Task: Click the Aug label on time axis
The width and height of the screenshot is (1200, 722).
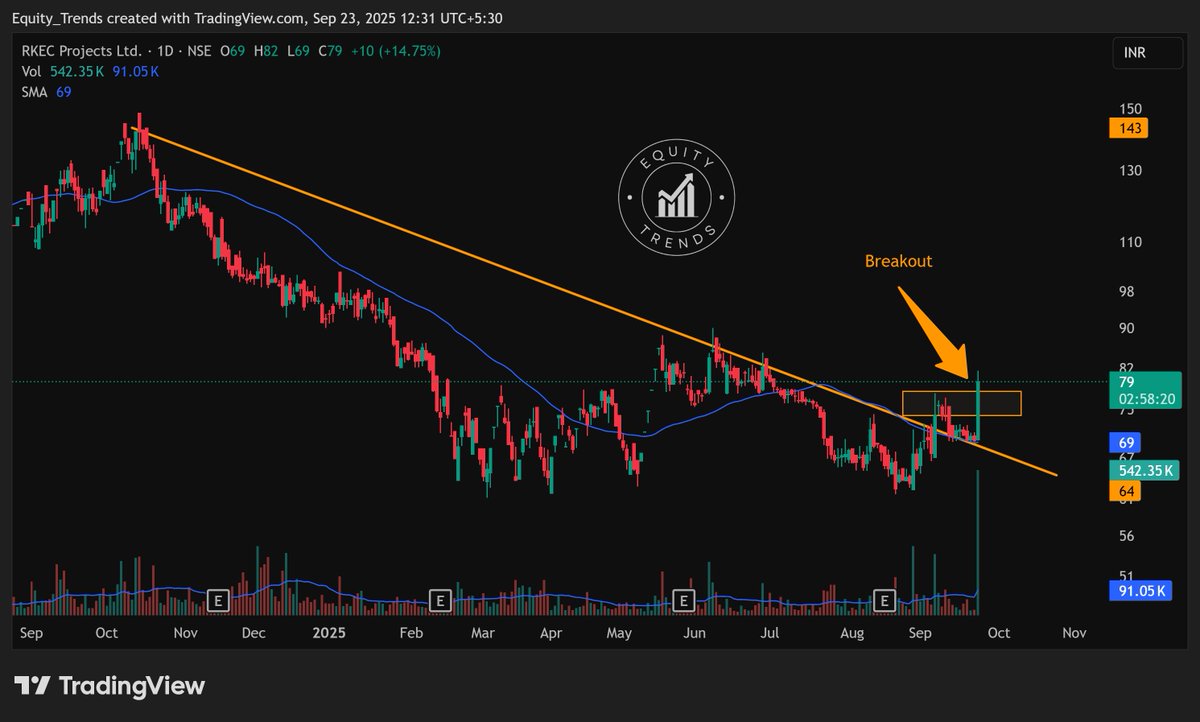Action: pyautogui.click(x=852, y=633)
